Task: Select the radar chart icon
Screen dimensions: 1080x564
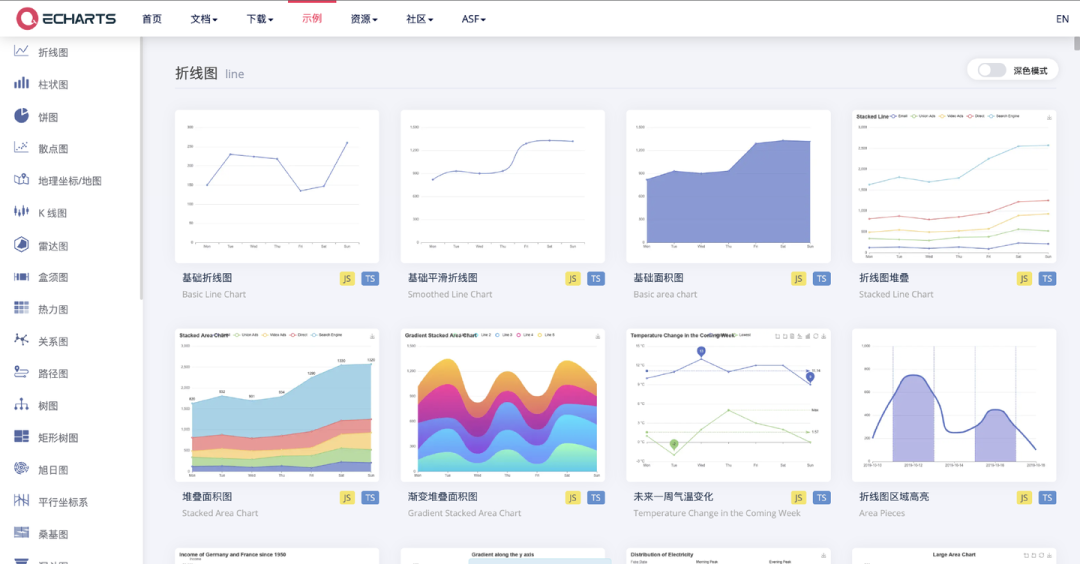Action: coord(21,244)
